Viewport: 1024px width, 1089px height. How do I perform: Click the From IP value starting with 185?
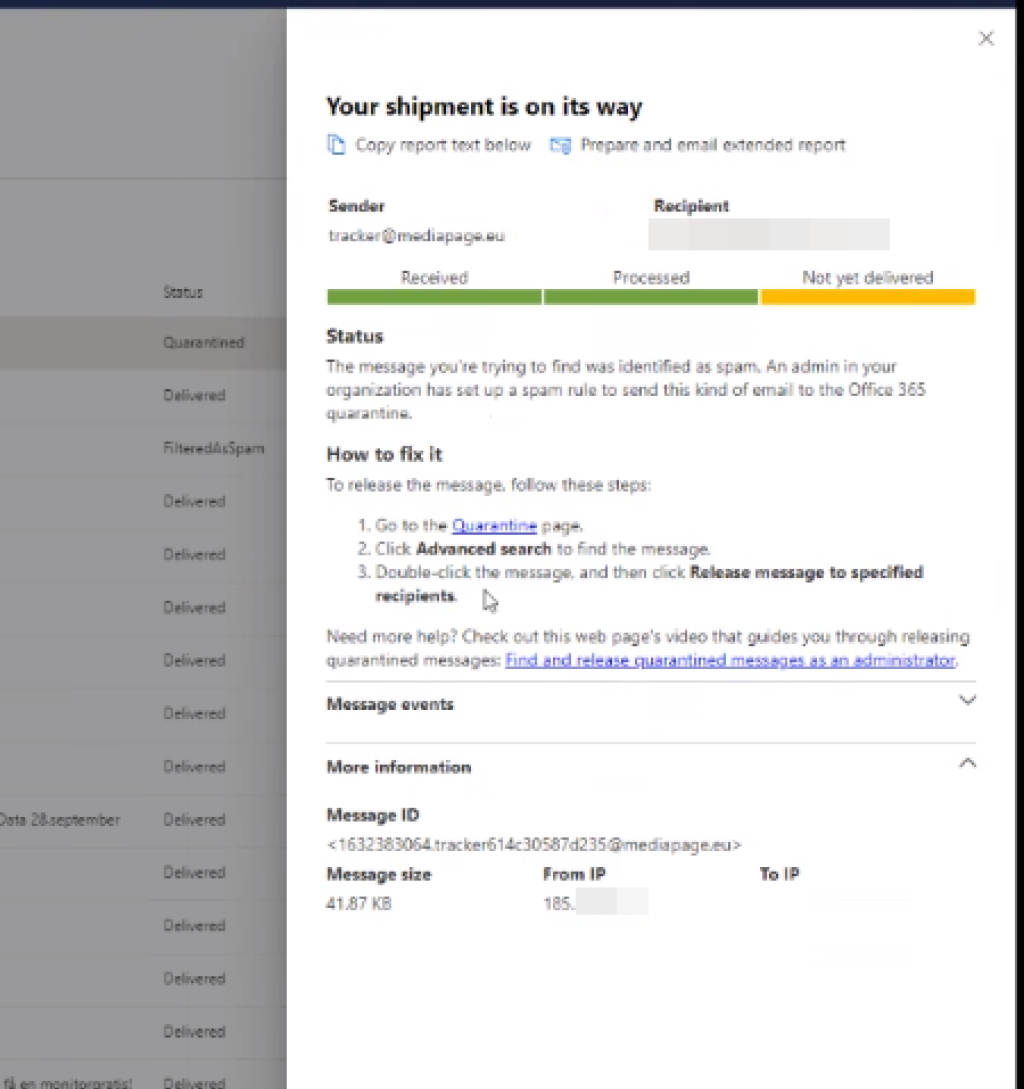(594, 903)
